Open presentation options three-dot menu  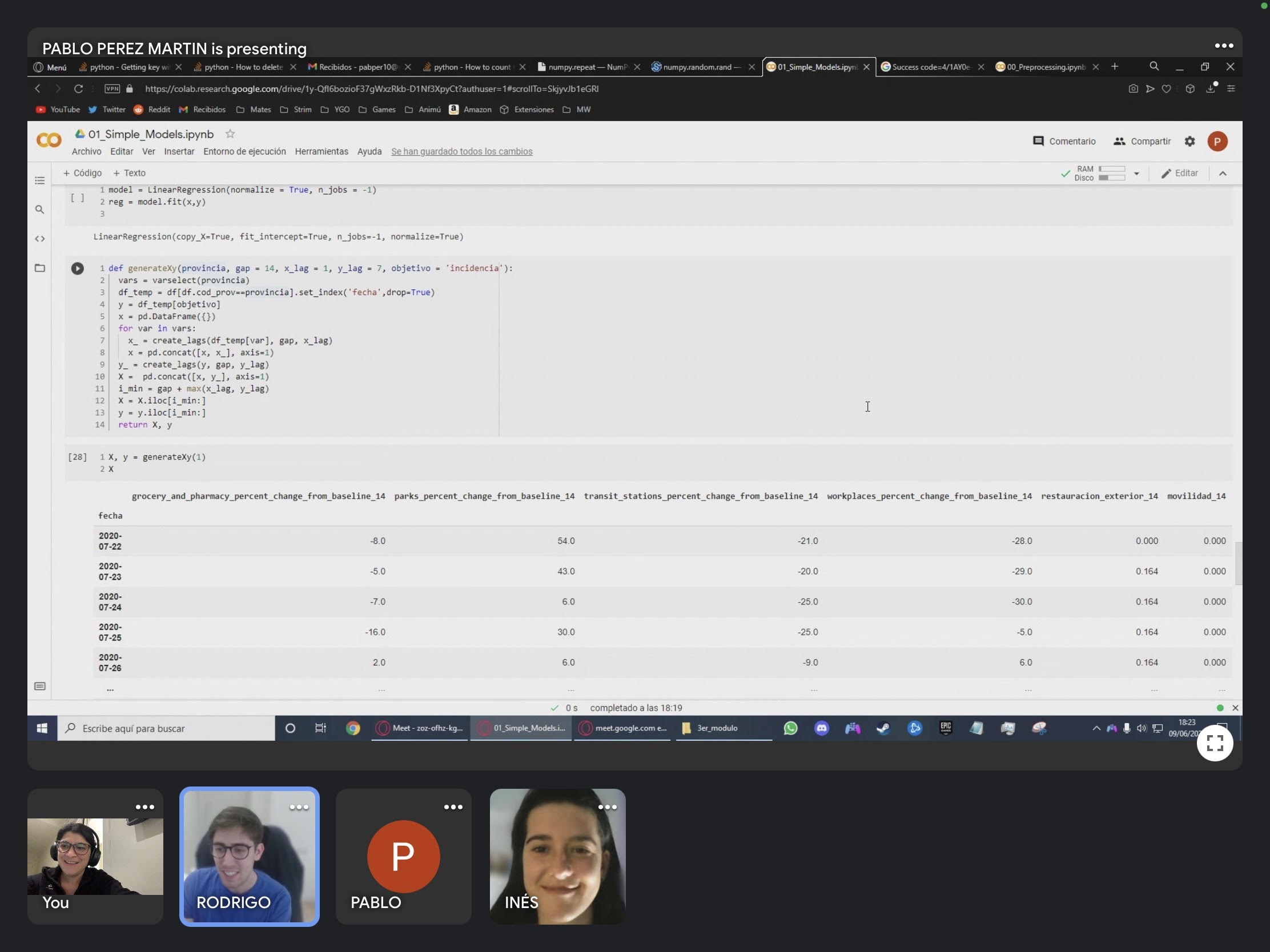tap(1224, 45)
